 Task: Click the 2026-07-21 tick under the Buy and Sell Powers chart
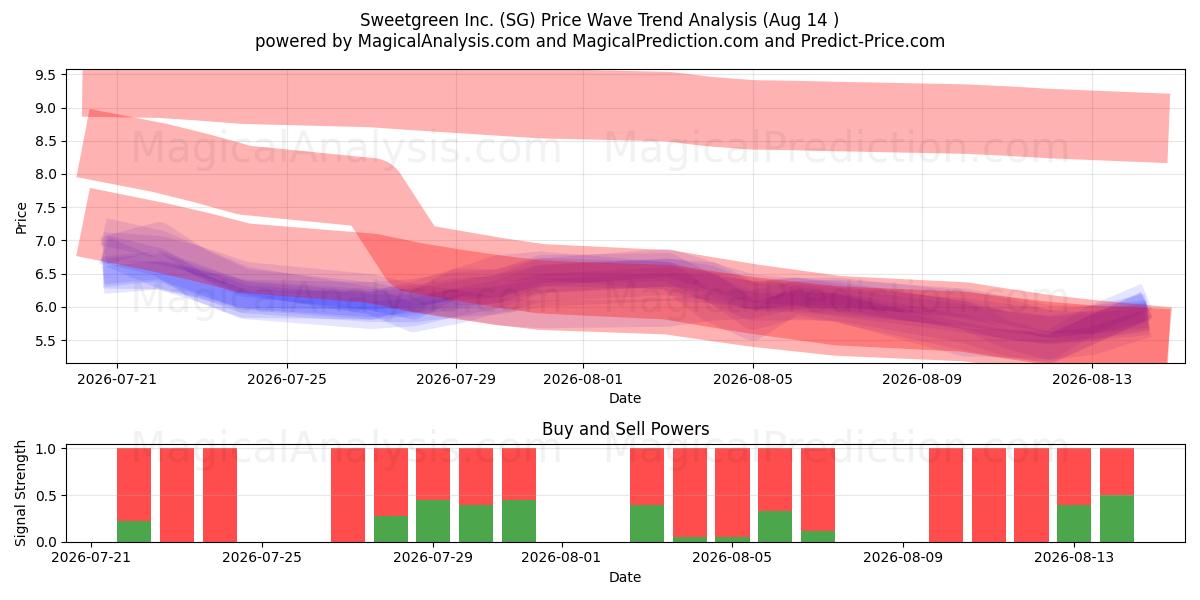coord(92,558)
